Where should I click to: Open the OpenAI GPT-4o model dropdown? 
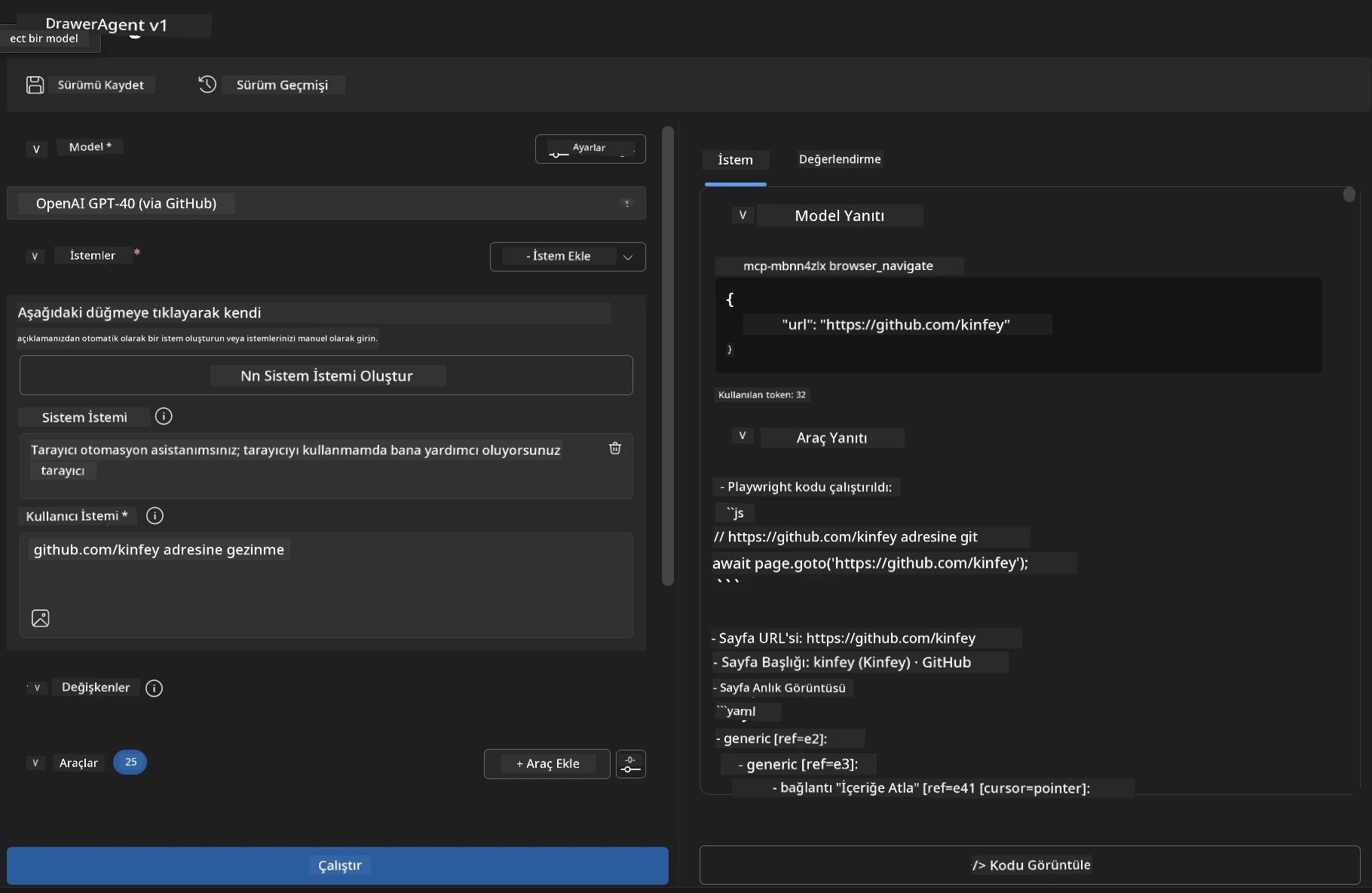[x=326, y=203]
